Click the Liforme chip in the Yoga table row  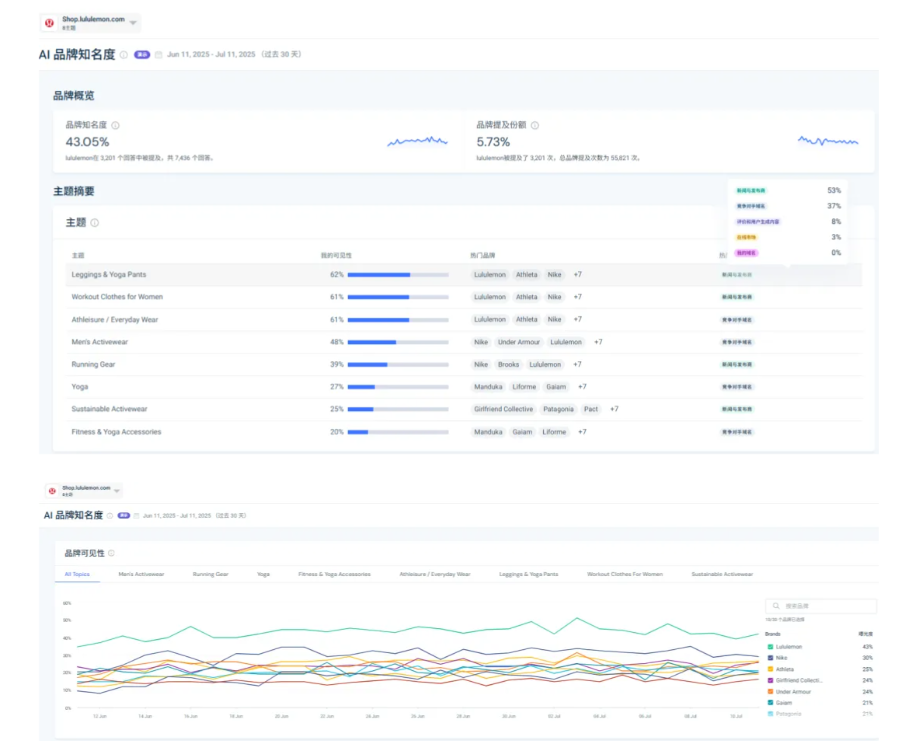pos(524,387)
